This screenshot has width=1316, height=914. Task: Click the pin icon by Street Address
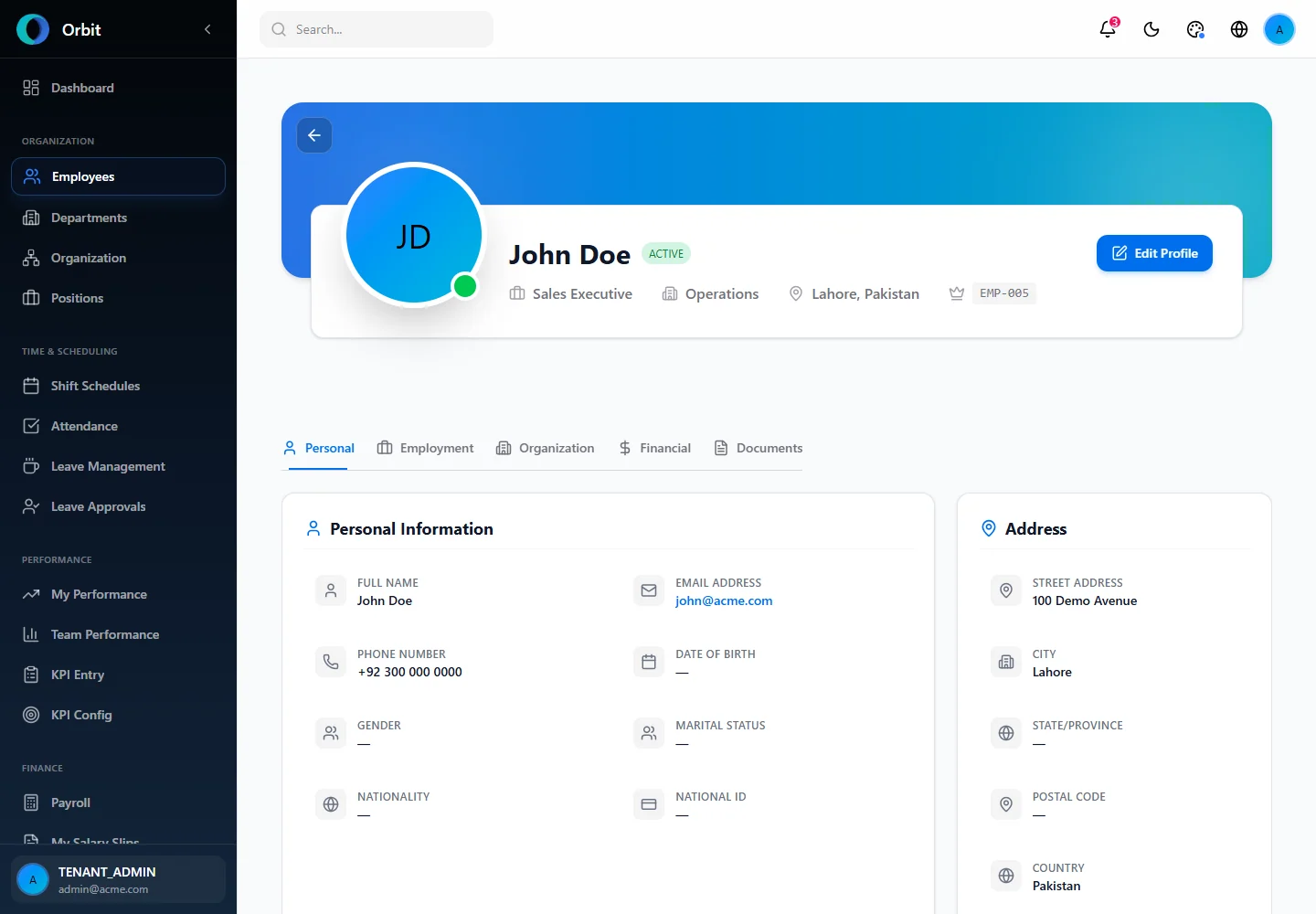pos(1006,590)
